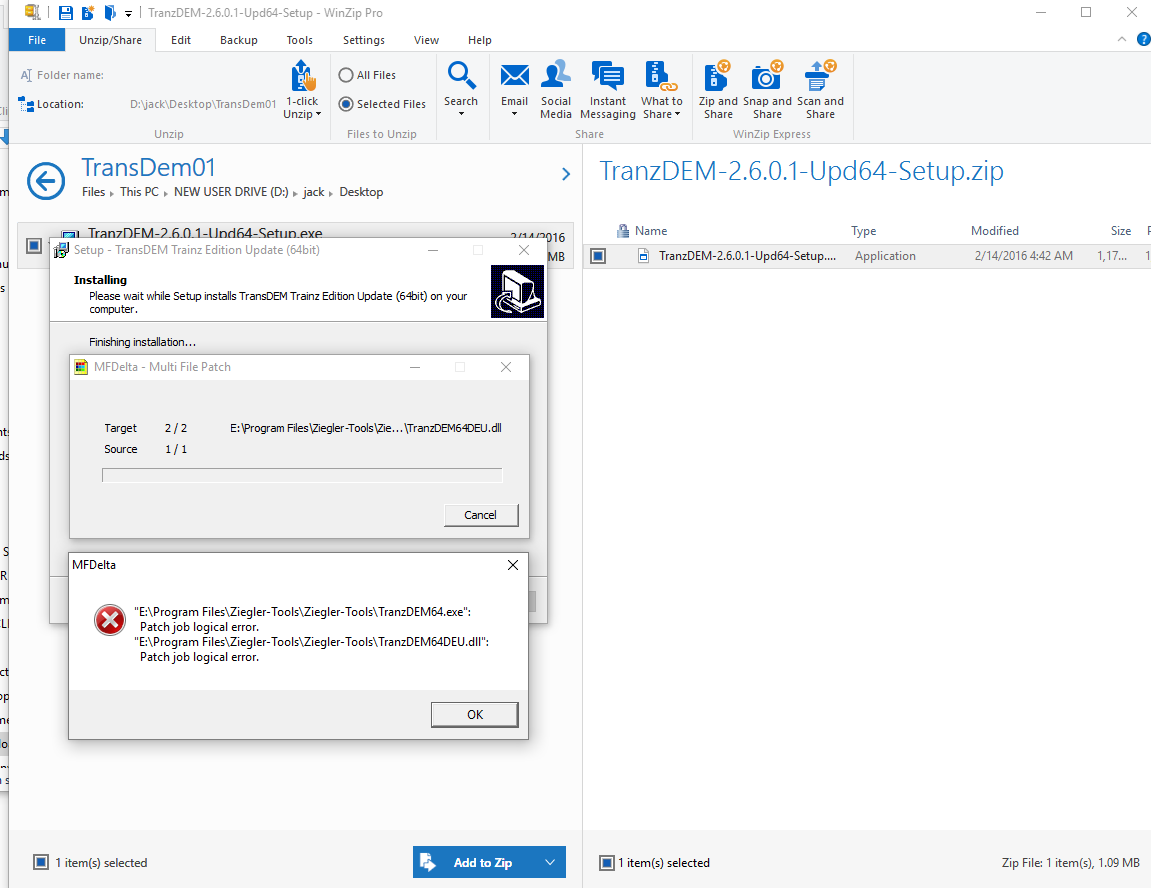
Task: Toggle checkbox for TranzDEM-2.6.0.1-Upd64-Setup in zip pane
Action: (x=598, y=256)
